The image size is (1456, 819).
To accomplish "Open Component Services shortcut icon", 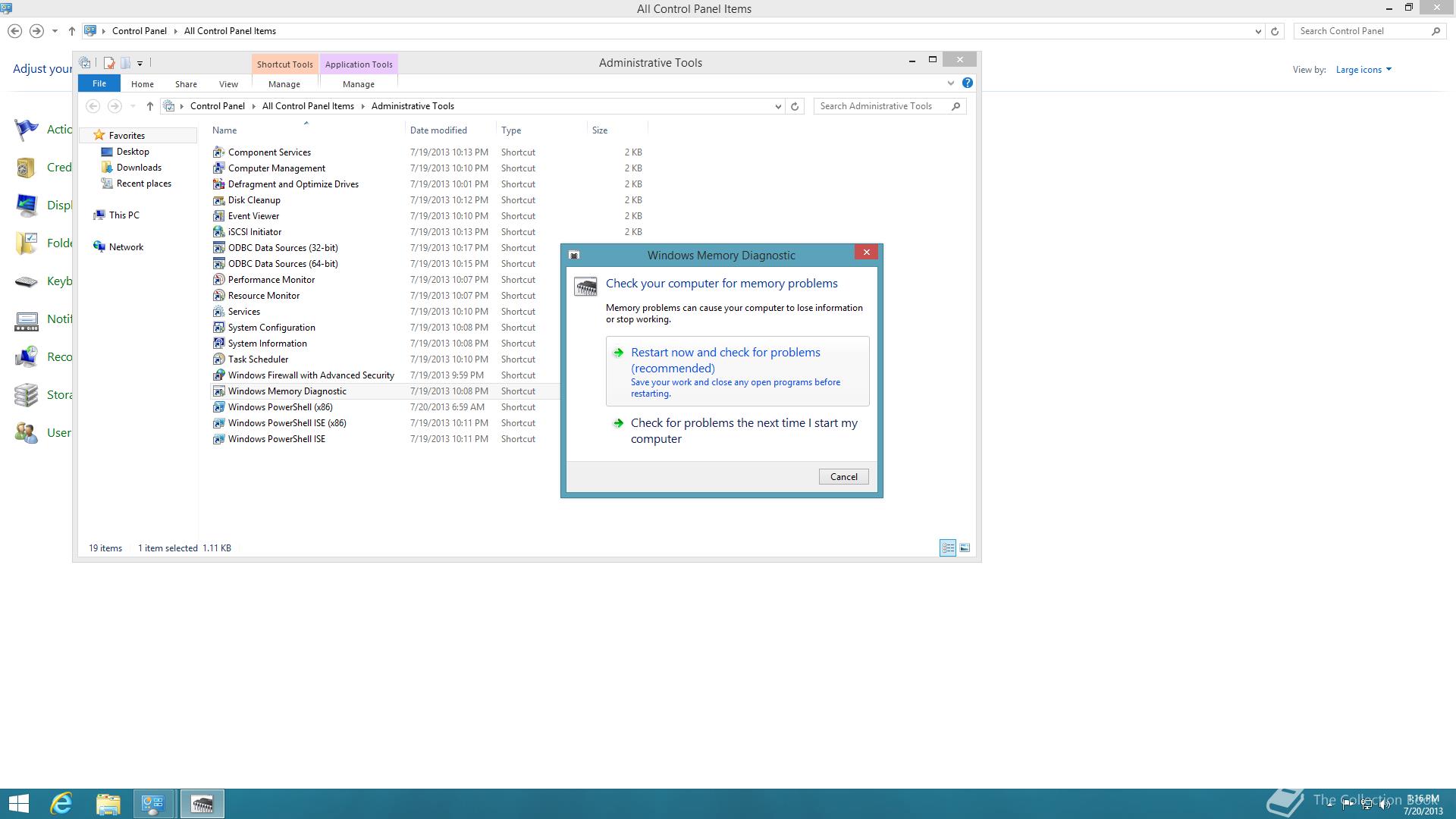I will coord(219,152).
